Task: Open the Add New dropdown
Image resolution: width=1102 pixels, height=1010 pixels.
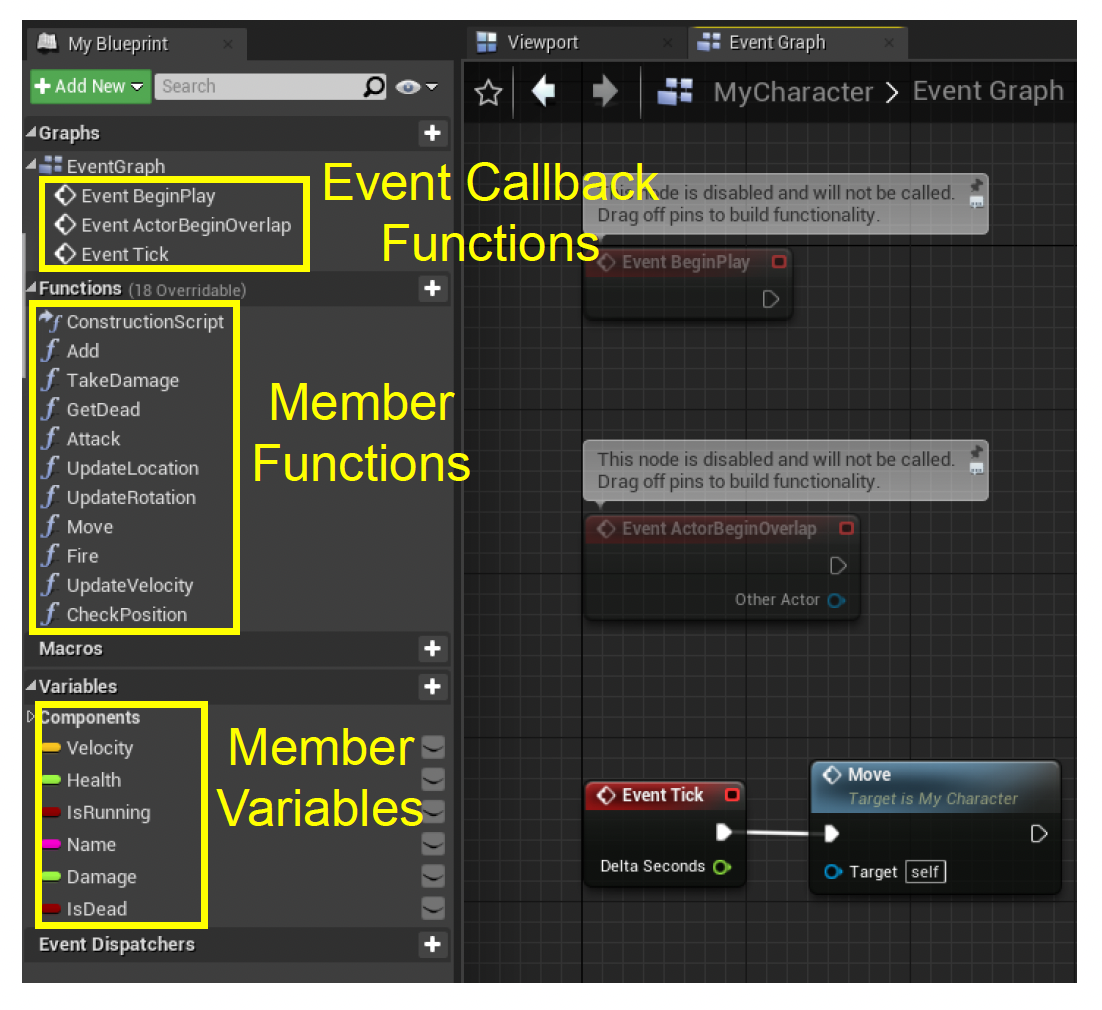Action: coord(90,86)
